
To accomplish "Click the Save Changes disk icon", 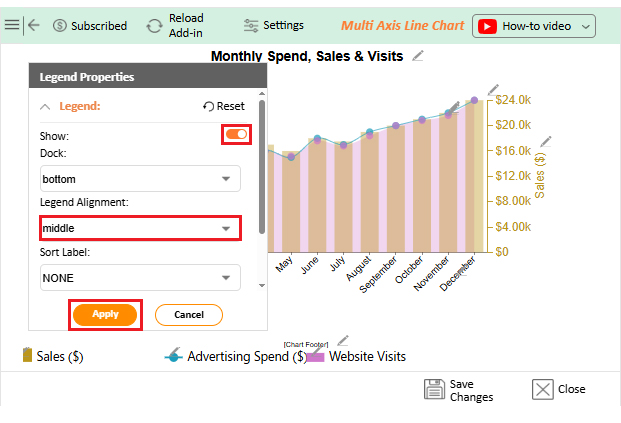I will click(434, 390).
